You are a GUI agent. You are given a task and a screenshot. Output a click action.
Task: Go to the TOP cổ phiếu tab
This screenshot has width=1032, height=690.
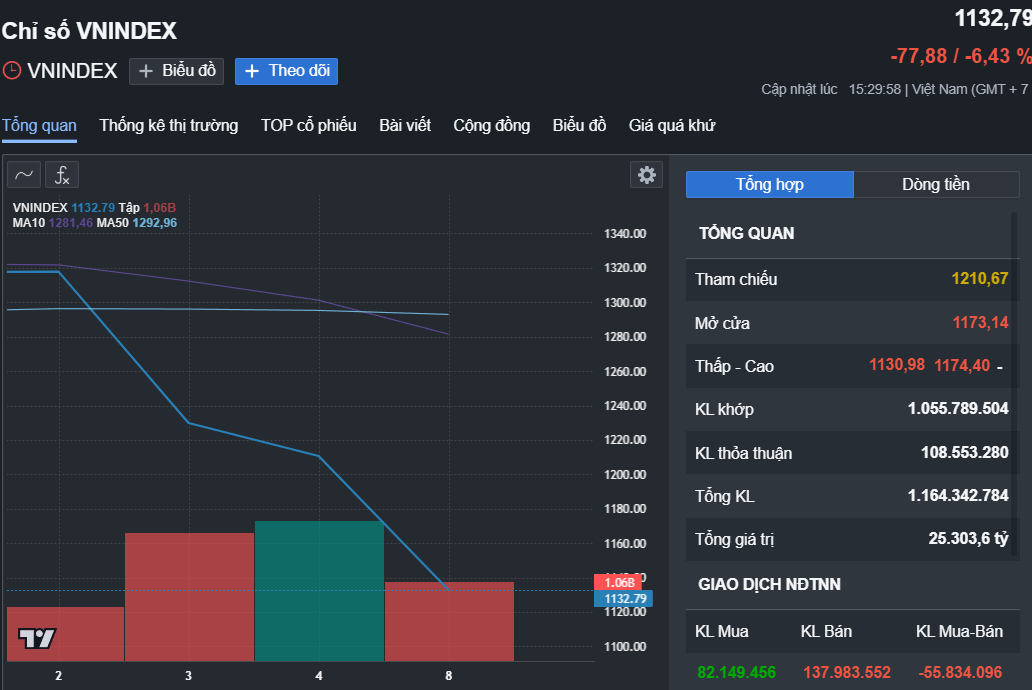tap(308, 125)
